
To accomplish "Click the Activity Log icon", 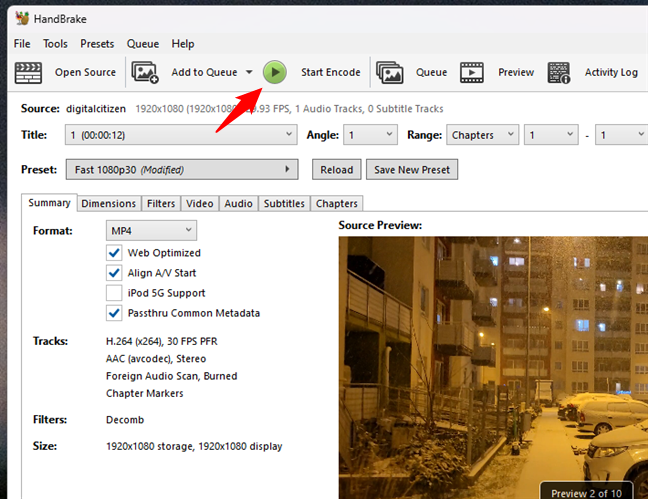I will 559,73.
